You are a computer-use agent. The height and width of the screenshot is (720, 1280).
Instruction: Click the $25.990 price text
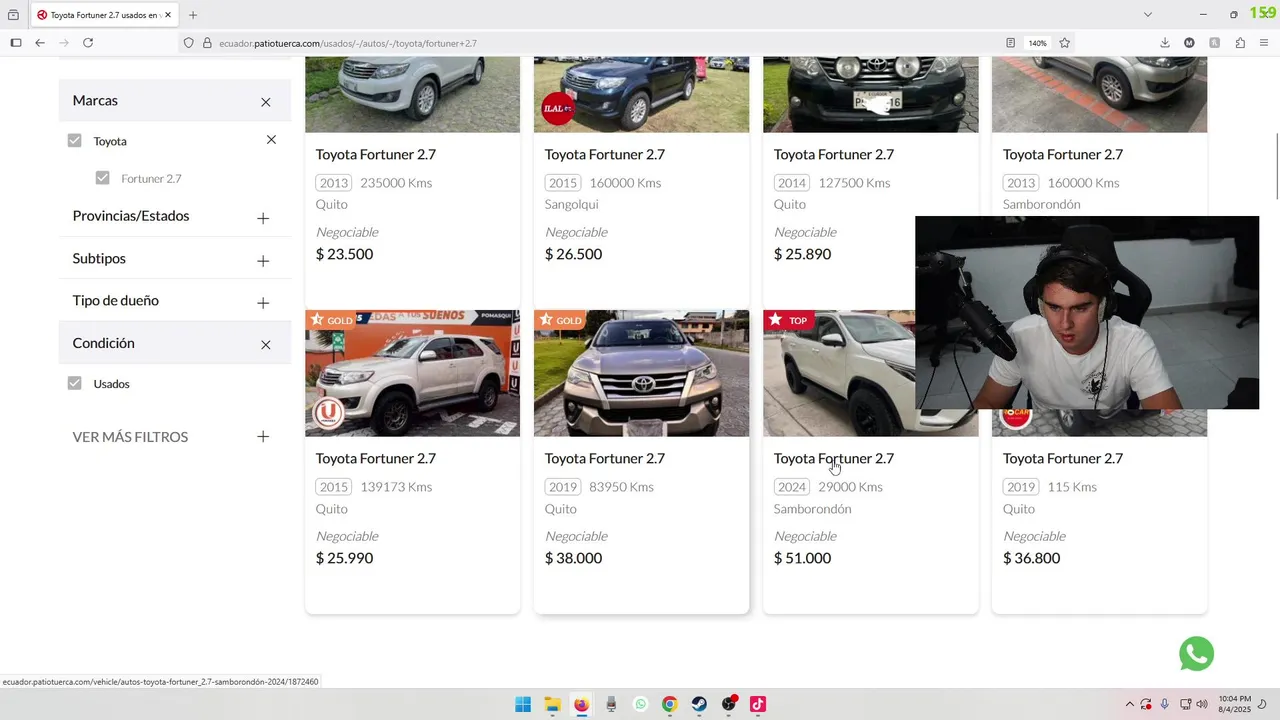[344, 558]
